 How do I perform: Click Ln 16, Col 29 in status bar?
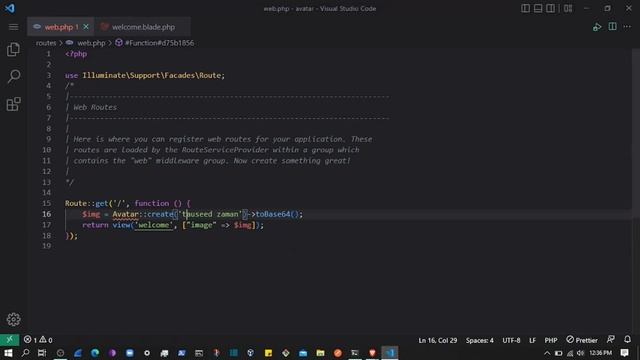(438, 340)
